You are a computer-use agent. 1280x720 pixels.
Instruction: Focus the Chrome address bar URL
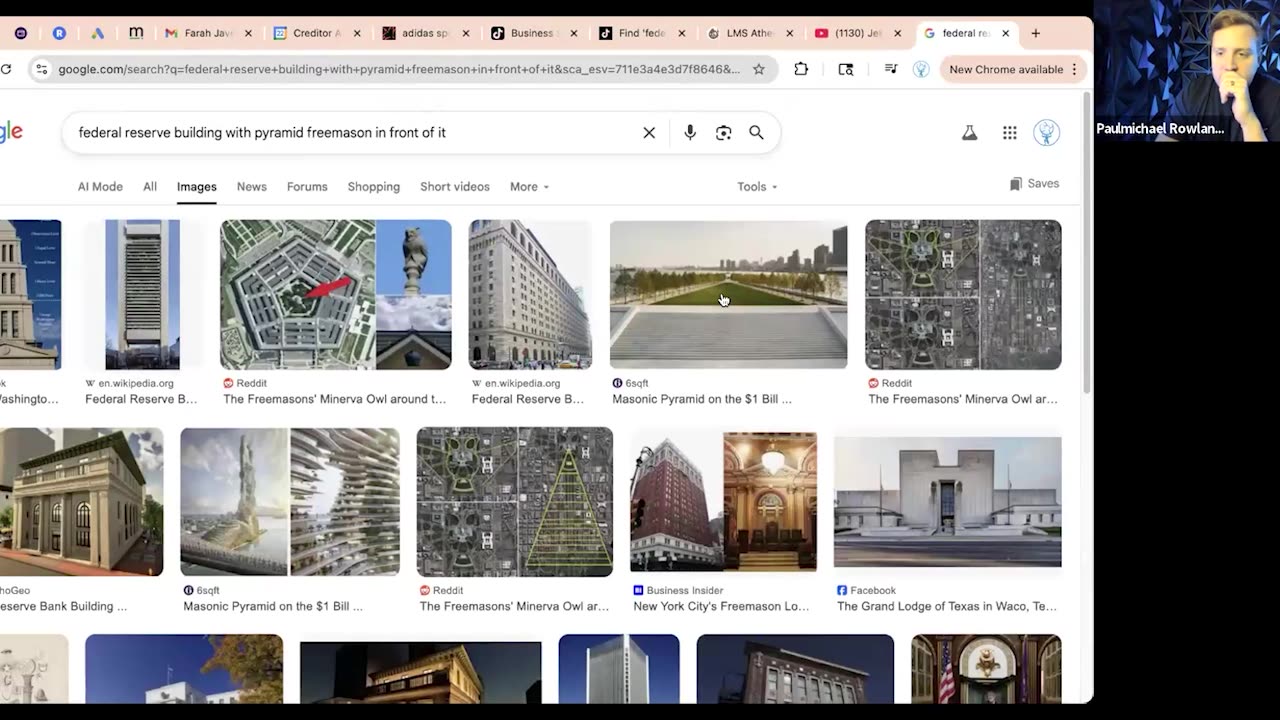click(399, 69)
